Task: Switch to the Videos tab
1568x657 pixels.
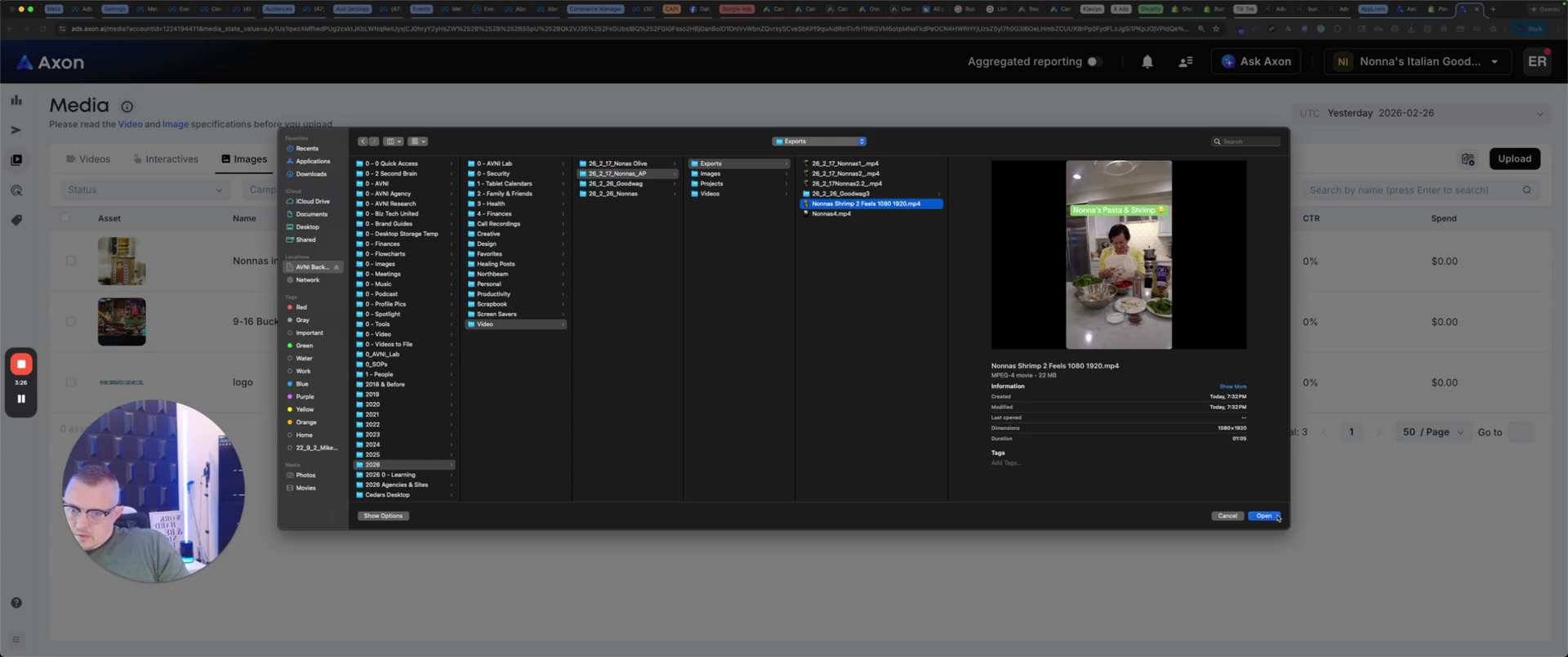Action: (88, 159)
